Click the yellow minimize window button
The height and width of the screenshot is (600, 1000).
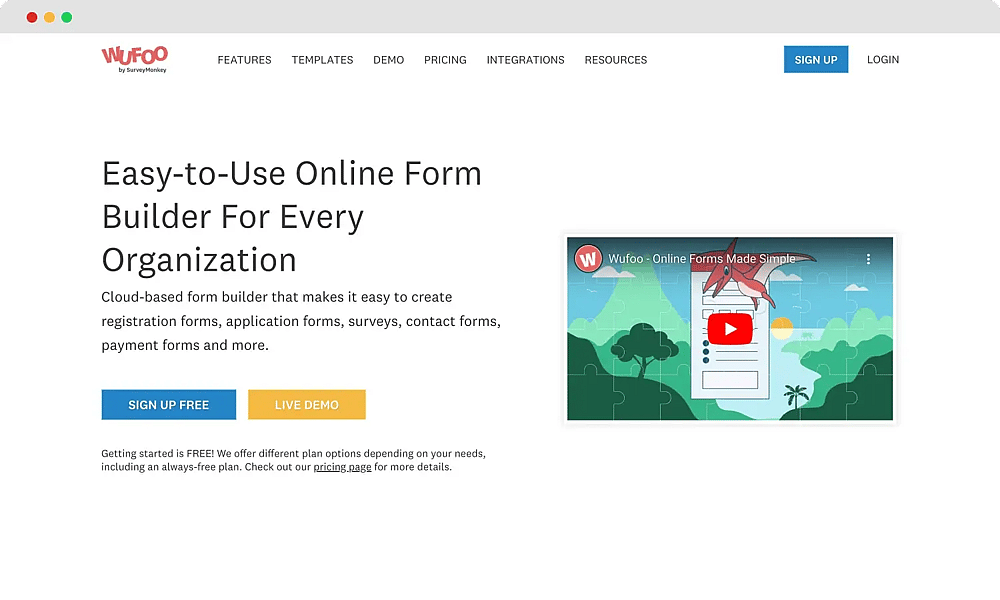[49, 17]
